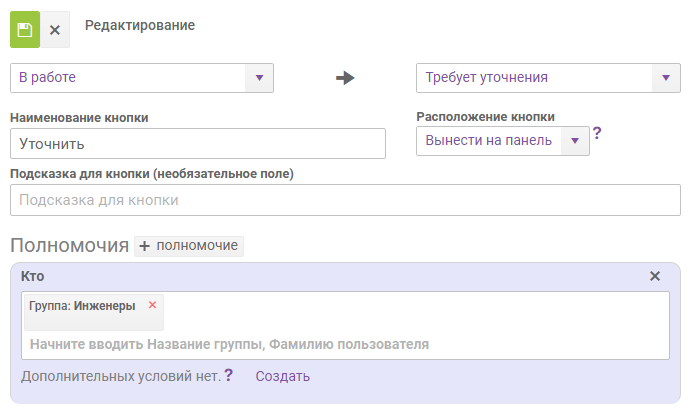The width and height of the screenshot is (692, 414).
Task: Remove the Инженеры group tag
Action: [152, 305]
